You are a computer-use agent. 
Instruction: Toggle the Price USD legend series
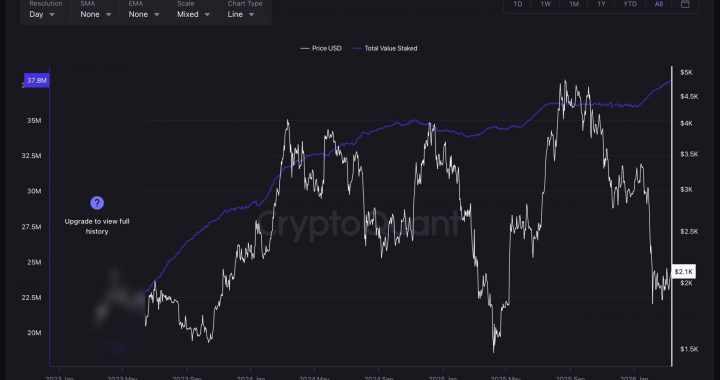point(321,48)
